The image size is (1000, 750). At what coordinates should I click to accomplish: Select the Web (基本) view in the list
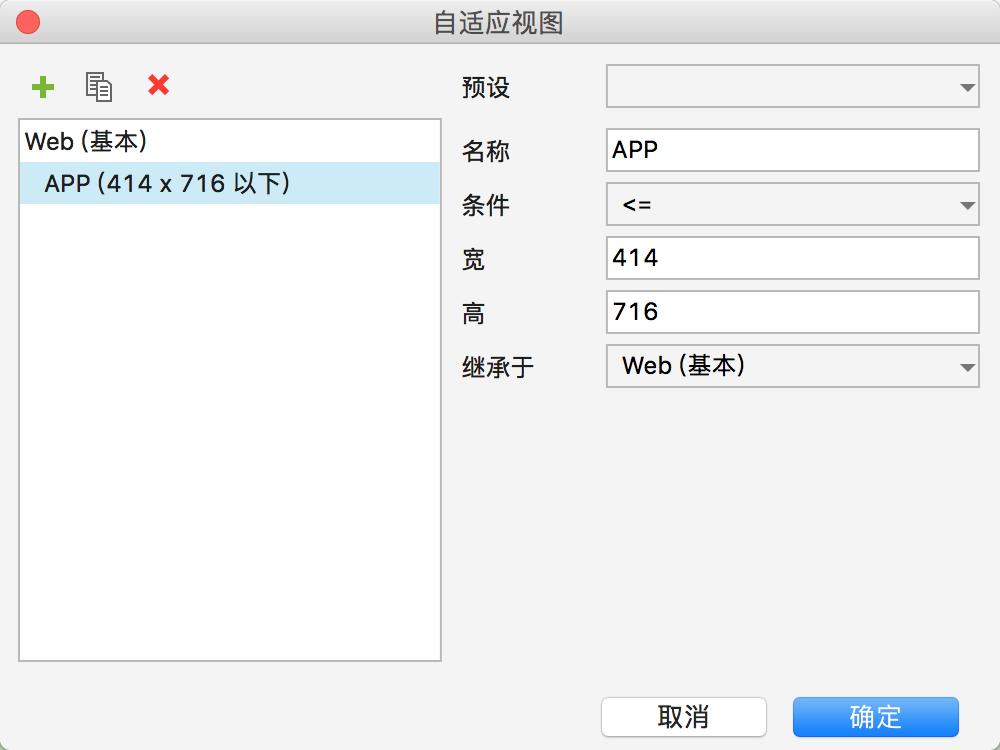[86, 141]
